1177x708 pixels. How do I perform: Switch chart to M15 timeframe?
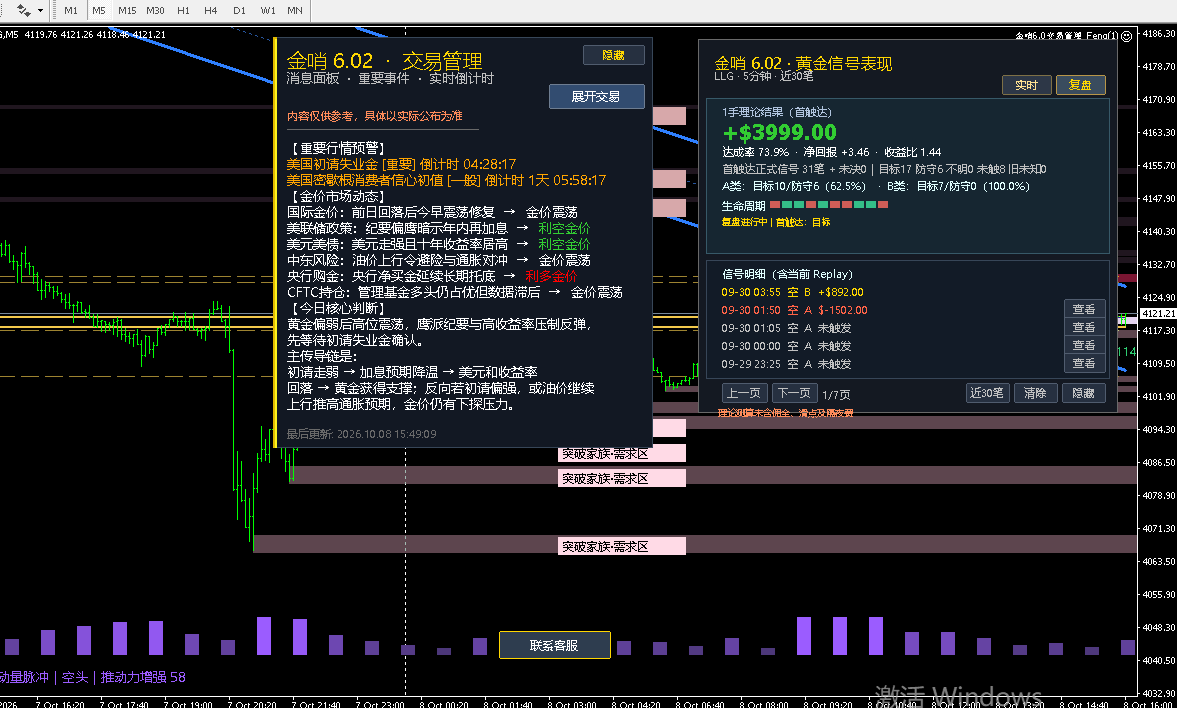[127, 11]
